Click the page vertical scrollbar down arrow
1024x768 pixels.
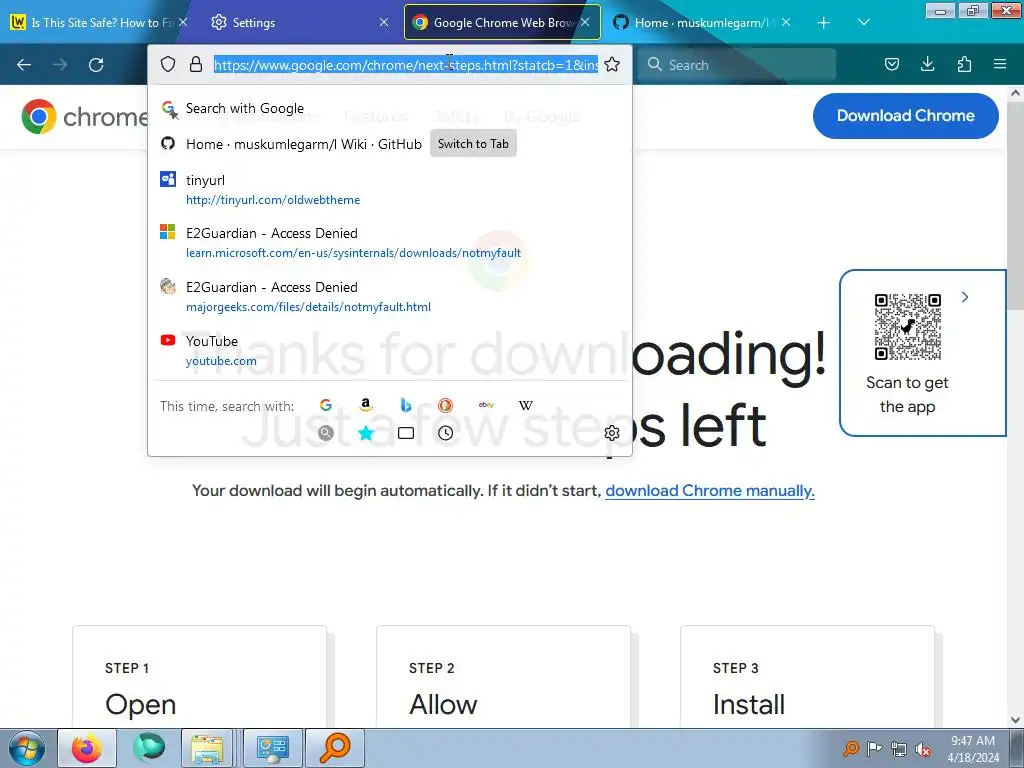(x=1016, y=720)
